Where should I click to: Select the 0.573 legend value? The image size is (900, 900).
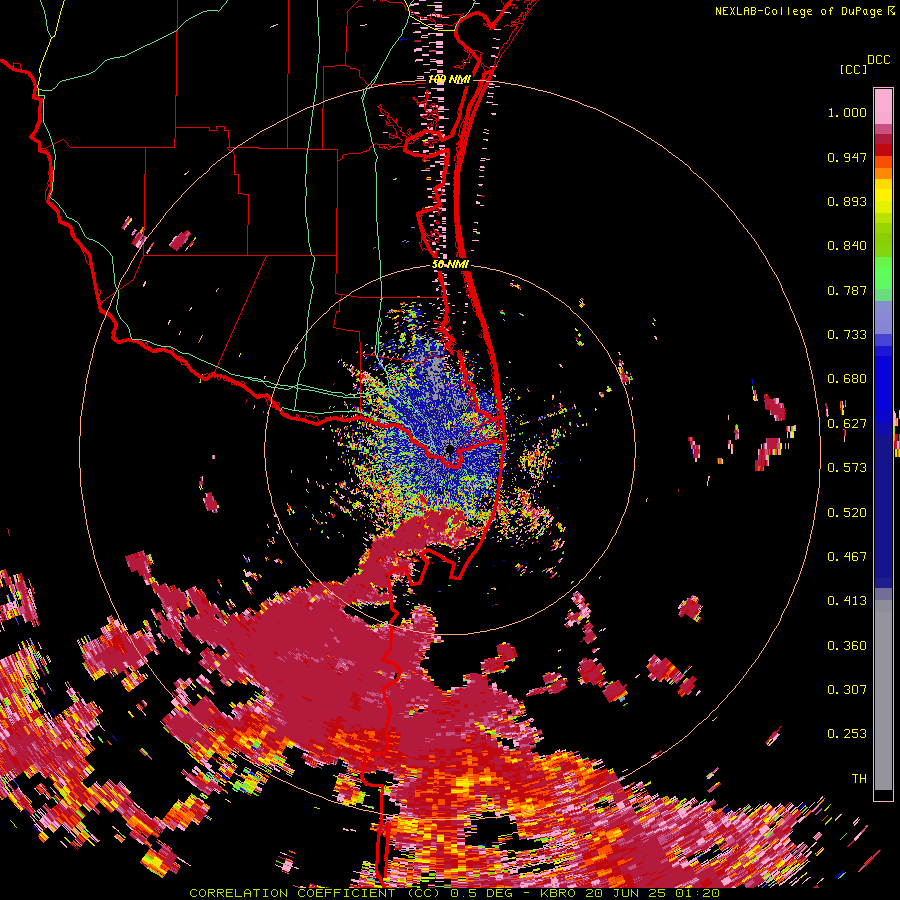[x=847, y=468]
